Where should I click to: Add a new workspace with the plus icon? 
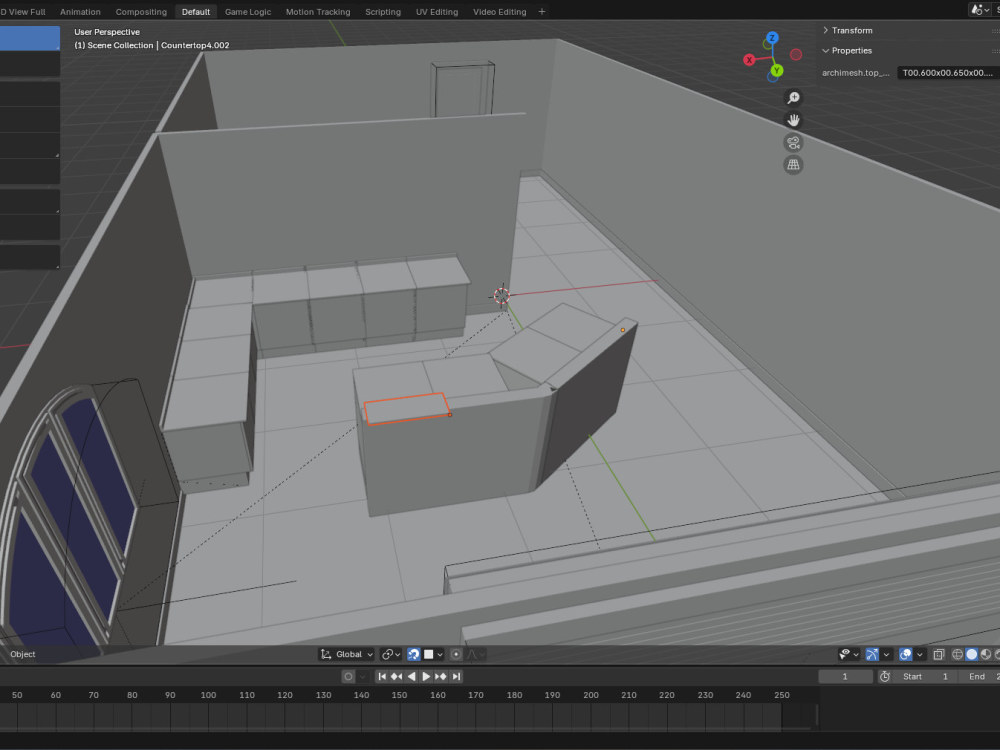pyautogui.click(x=541, y=11)
